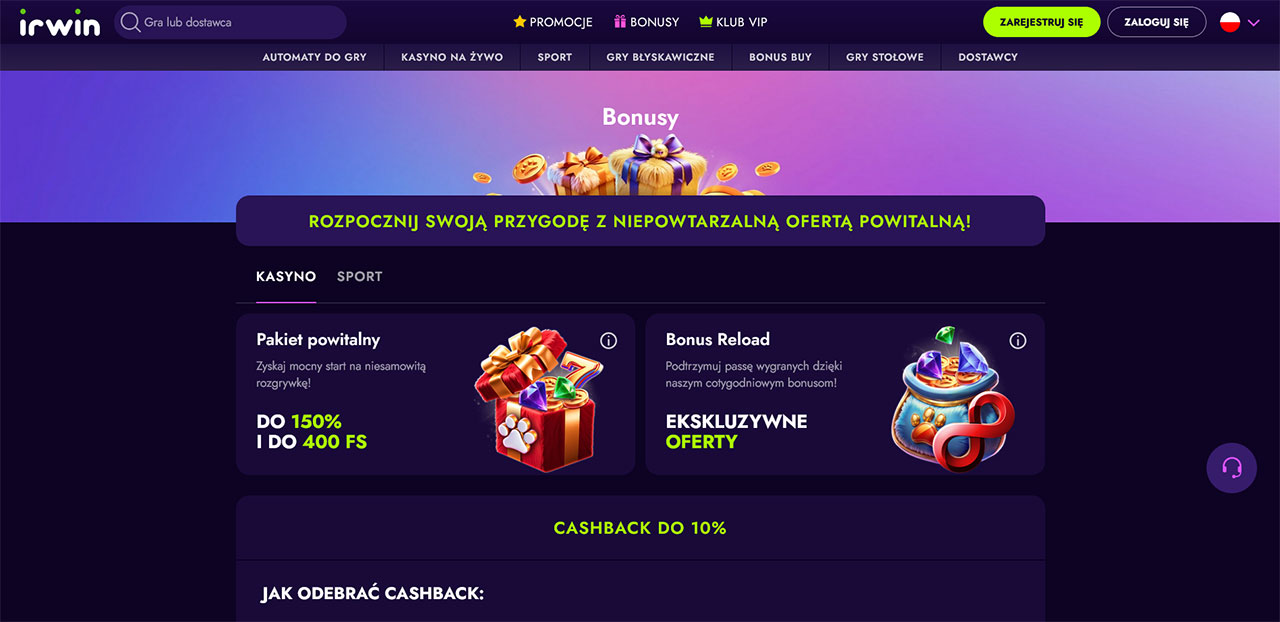This screenshot has width=1280, height=622.
Task: Expand the language selector arrow
Action: click(x=1254, y=22)
